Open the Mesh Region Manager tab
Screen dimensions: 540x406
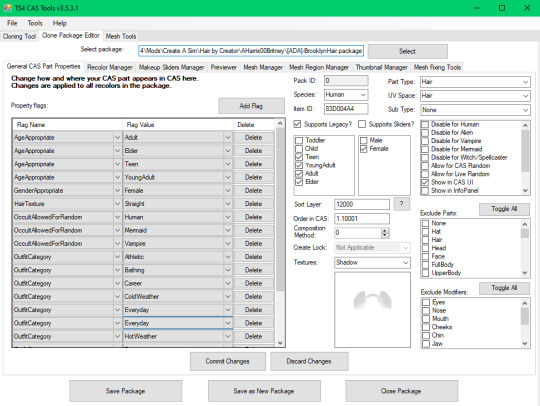coord(319,67)
